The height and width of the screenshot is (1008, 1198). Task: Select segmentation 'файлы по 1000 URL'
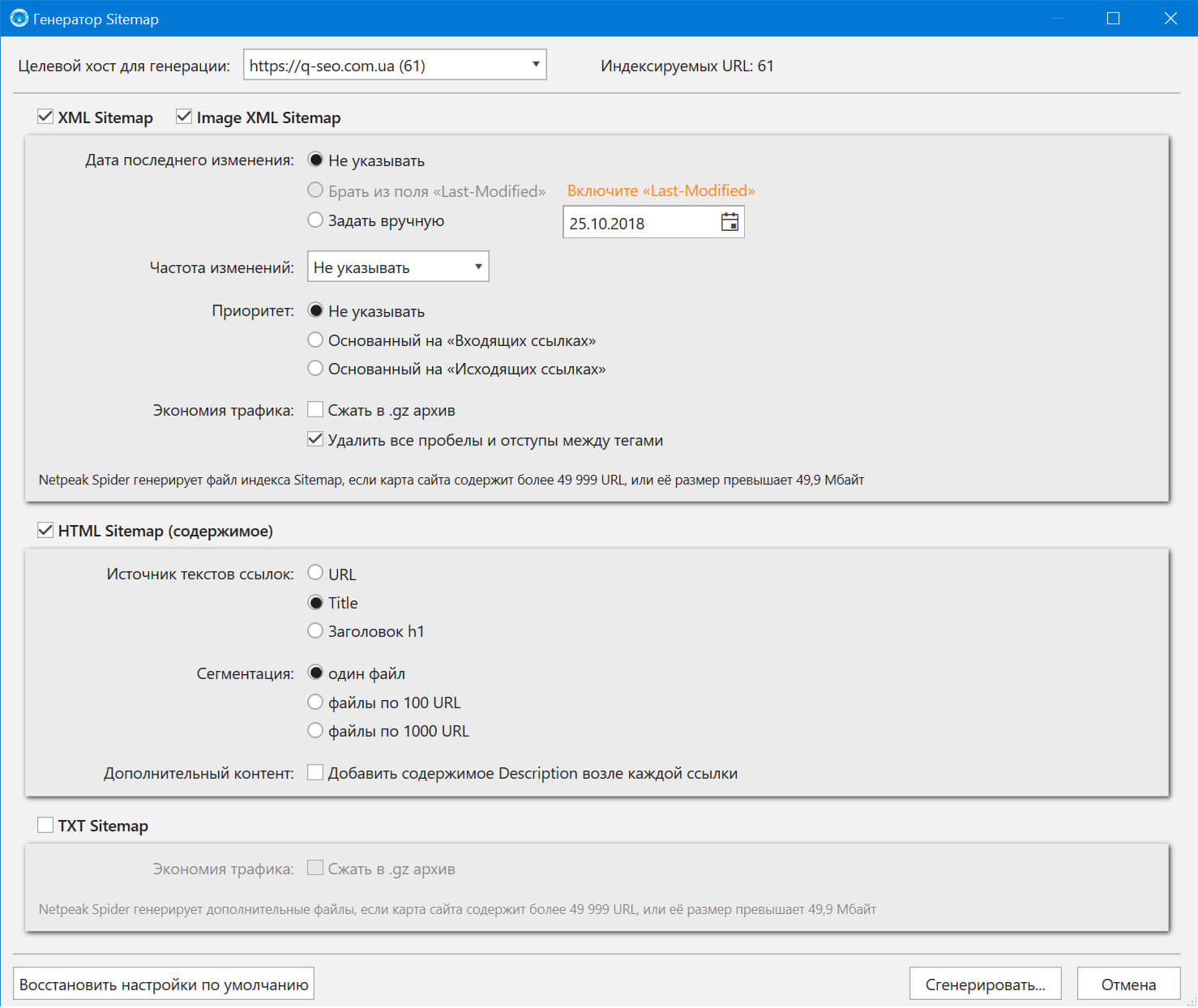[315, 731]
